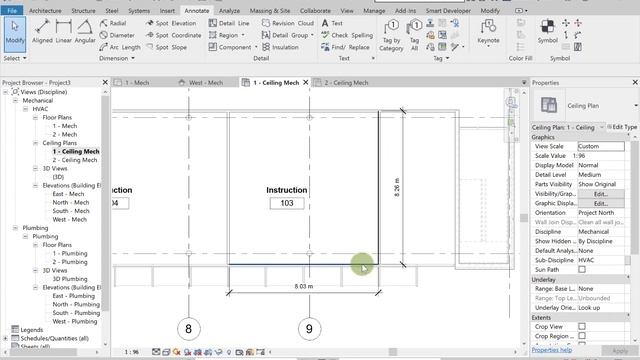The image size is (640, 360).
Task: Click the Keynote tool
Action: [x=488, y=33]
